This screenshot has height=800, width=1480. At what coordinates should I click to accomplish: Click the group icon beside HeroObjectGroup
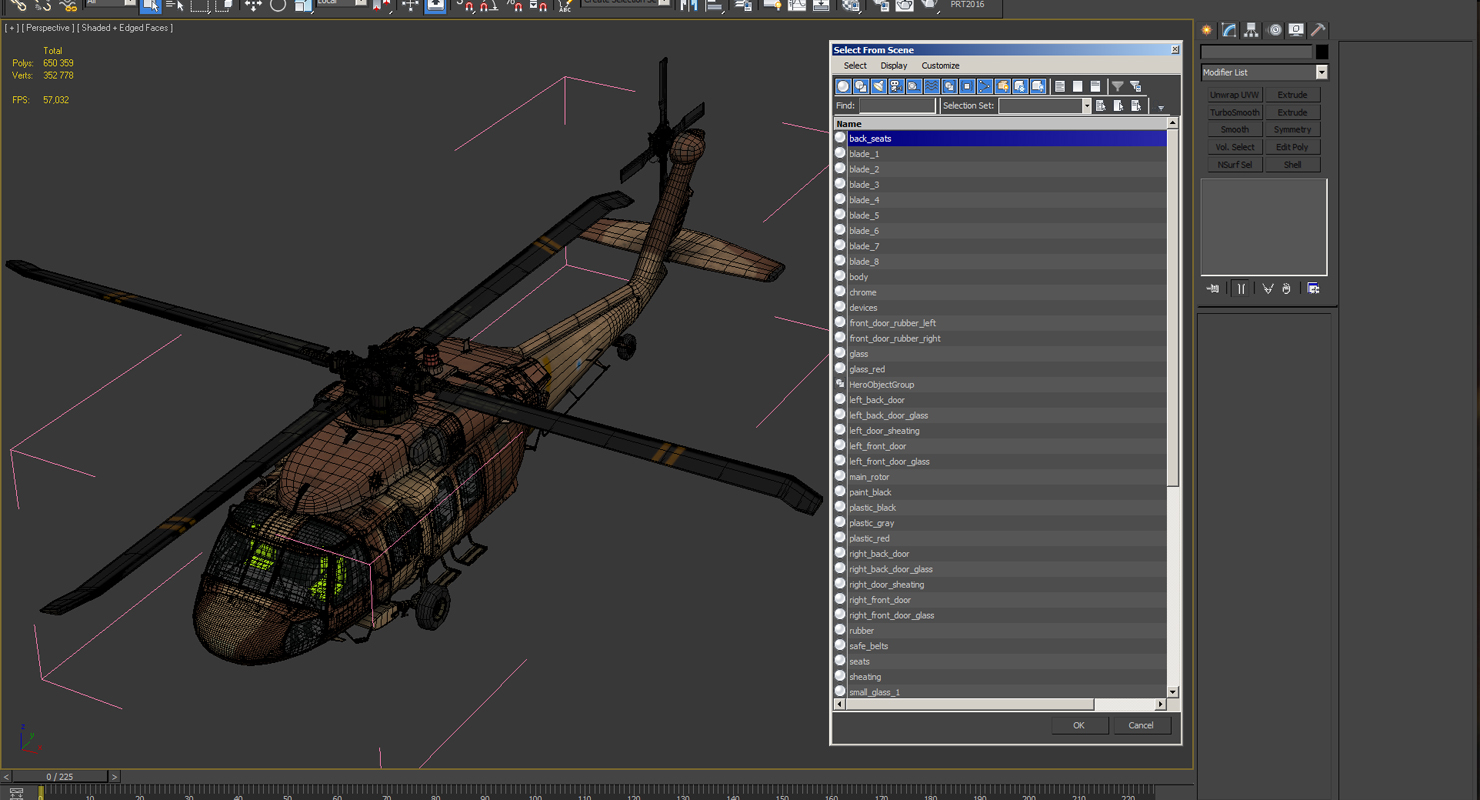(840, 384)
